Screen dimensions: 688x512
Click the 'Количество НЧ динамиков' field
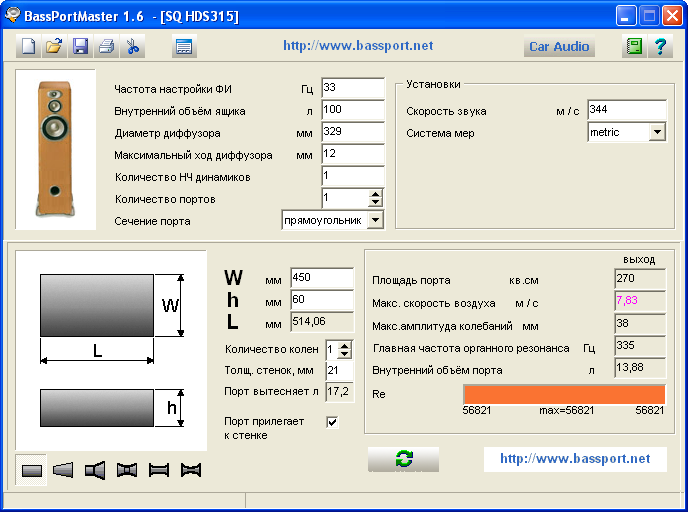click(x=353, y=175)
